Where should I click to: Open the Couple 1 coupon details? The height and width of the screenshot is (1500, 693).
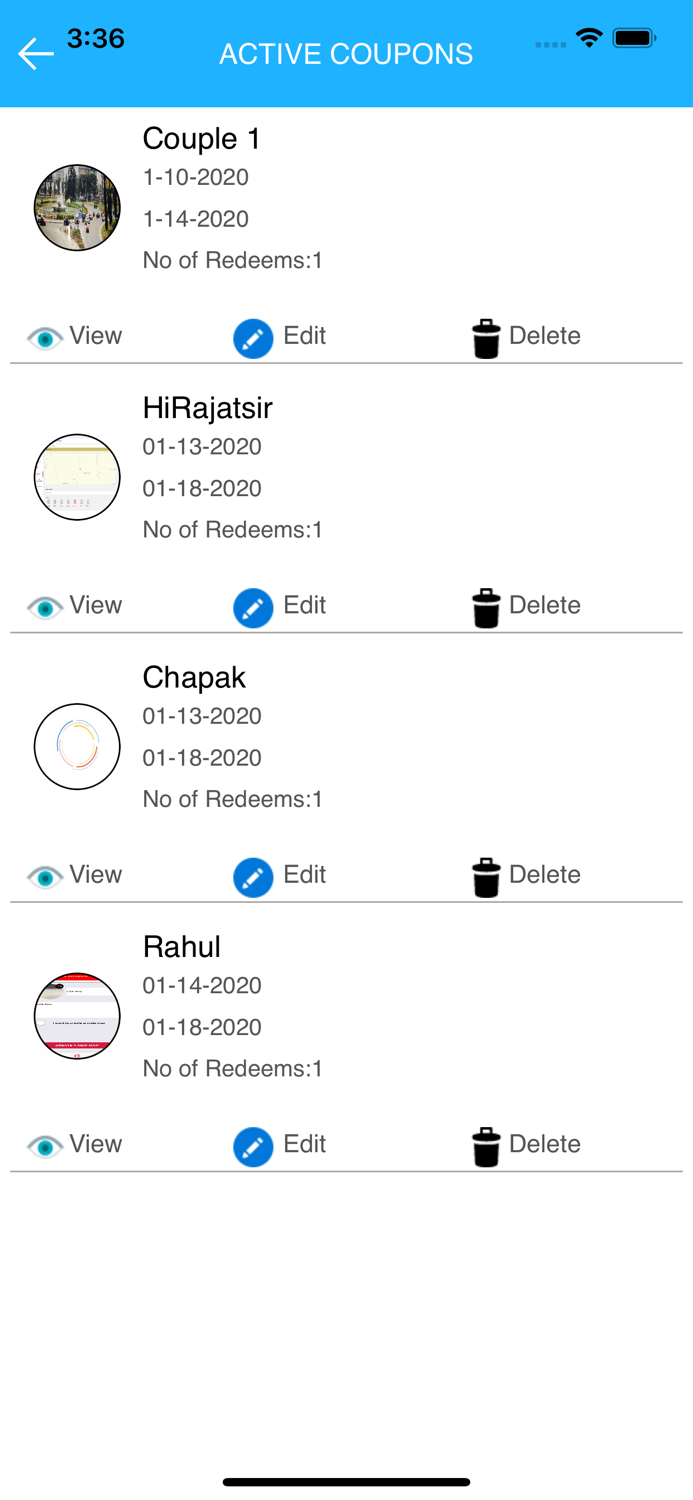coord(201,139)
